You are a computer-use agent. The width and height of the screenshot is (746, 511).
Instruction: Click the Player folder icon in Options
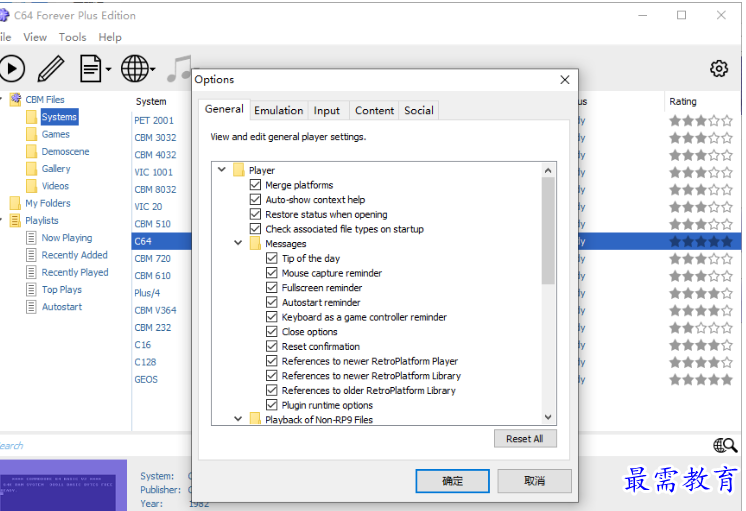click(x=239, y=170)
